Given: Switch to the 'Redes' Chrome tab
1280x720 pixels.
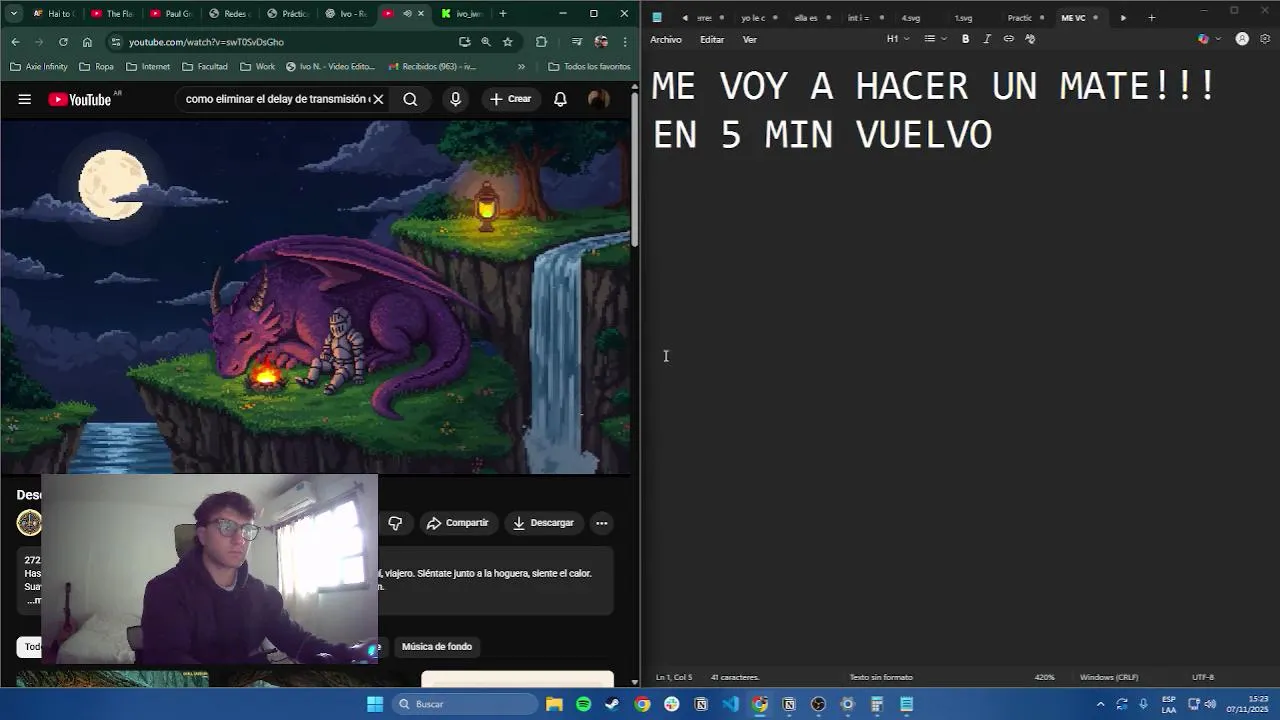Looking at the screenshot, I should coord(230,14).
